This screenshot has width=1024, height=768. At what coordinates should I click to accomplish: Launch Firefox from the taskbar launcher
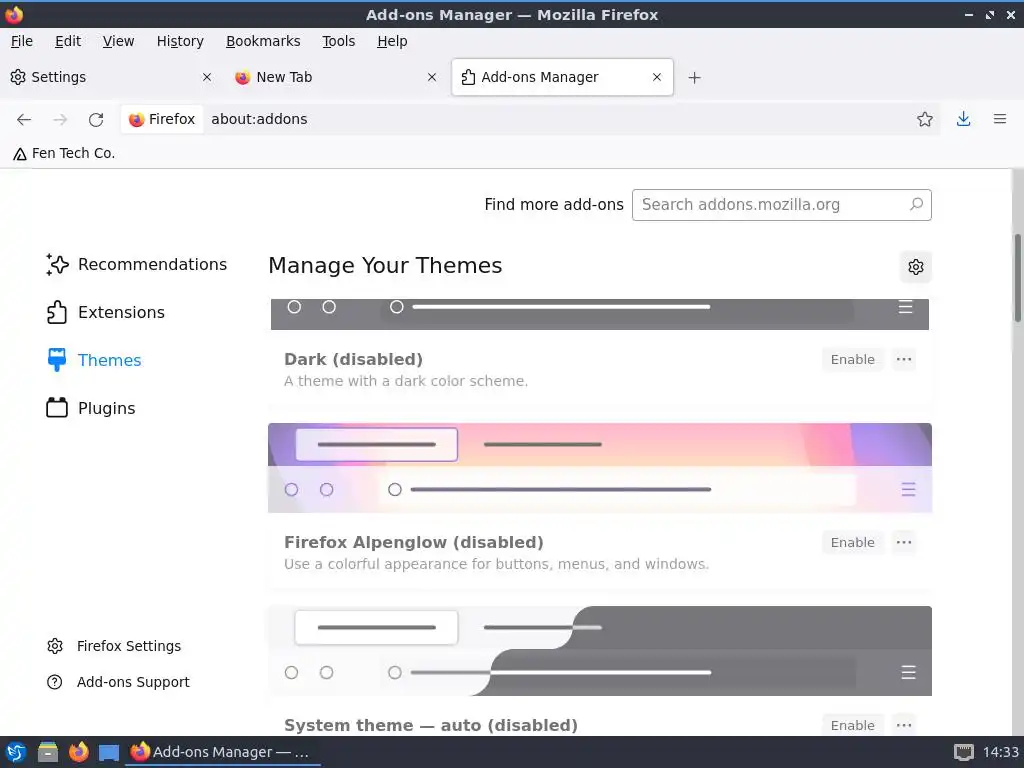(78, 752)
